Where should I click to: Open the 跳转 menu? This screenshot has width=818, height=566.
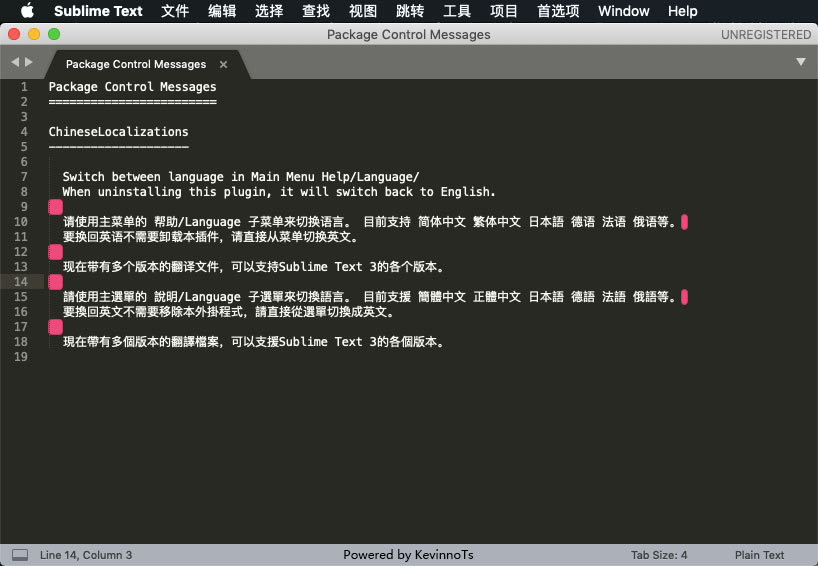410,11
